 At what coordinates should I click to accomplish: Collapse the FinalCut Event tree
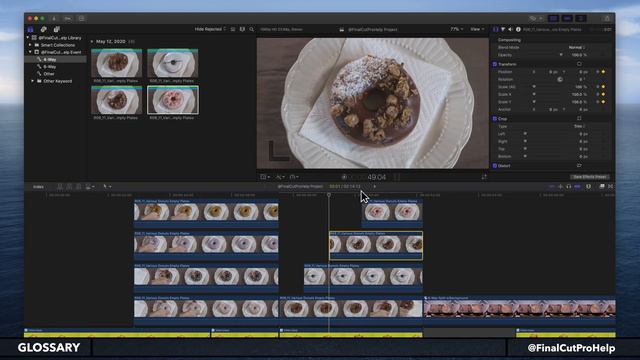coord(30,52)
